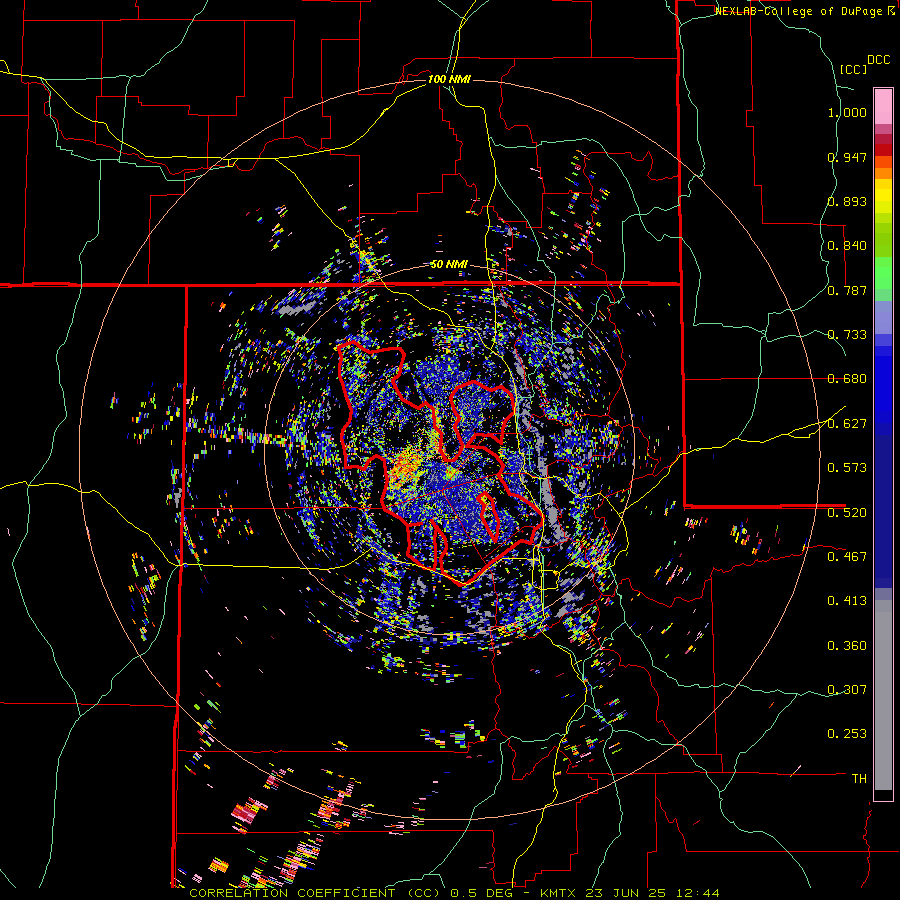Pick the bright blue segment near 0.680

[x=883, y=385]
